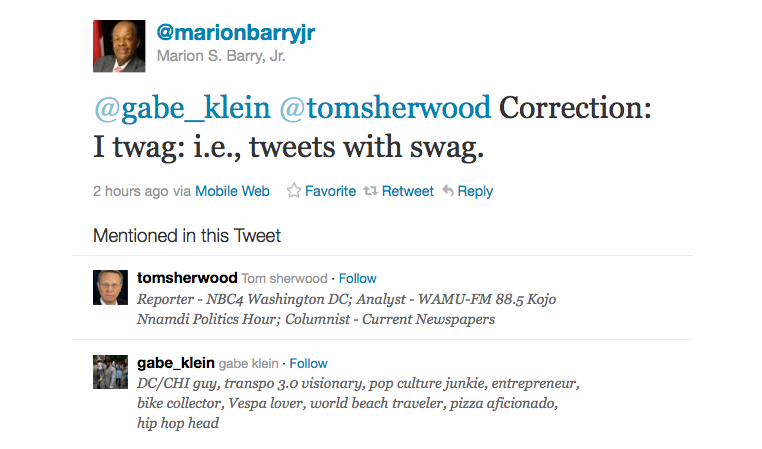The width and height of the screenshot is (762, 449).
Task: Reply to the tweet via Reply label
Action: [x=475, y=191]
